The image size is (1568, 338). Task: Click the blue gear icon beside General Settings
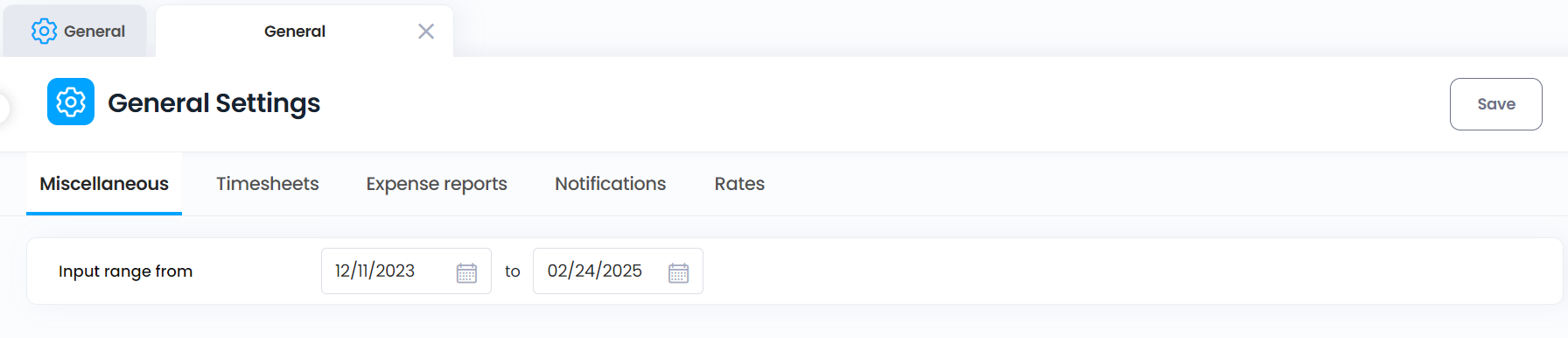[x=71, y=102]
